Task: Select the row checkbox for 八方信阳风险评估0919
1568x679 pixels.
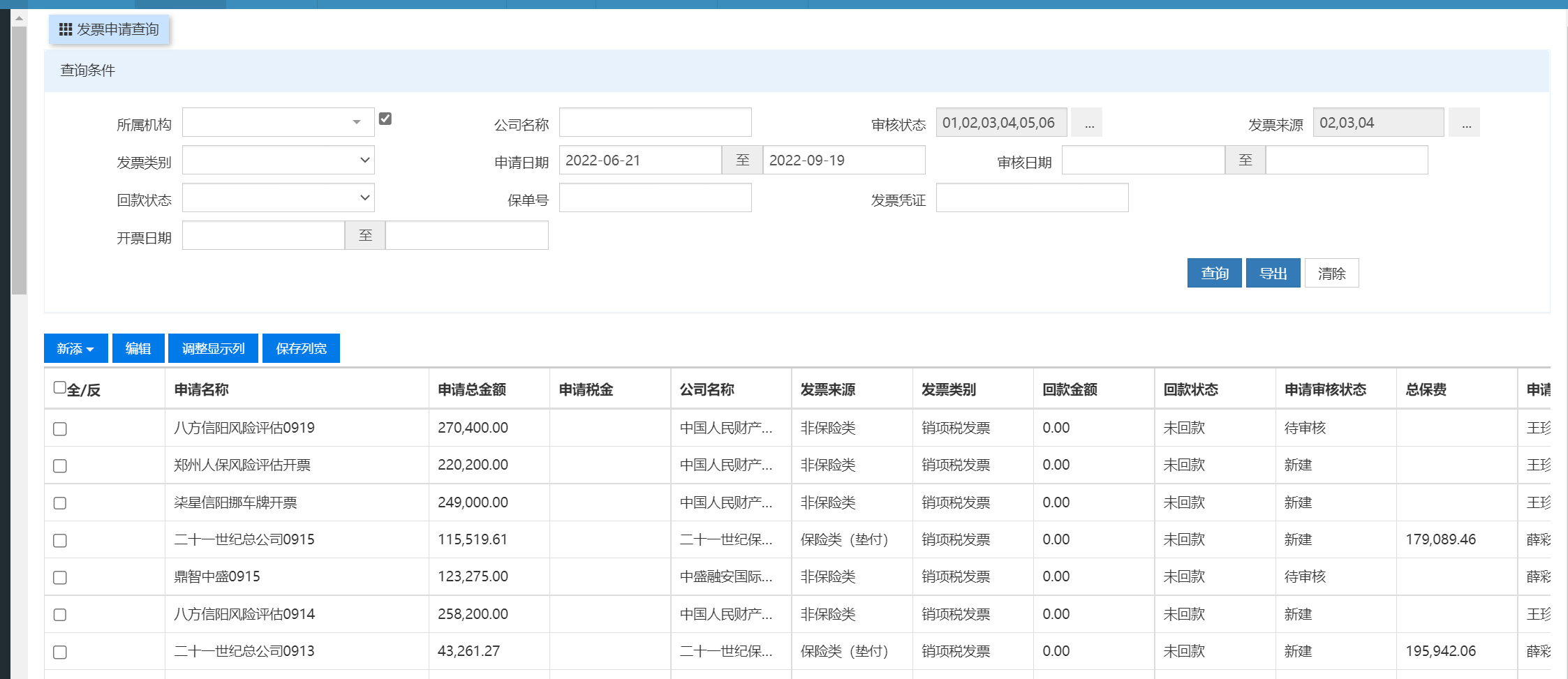Action: point(60,428)
